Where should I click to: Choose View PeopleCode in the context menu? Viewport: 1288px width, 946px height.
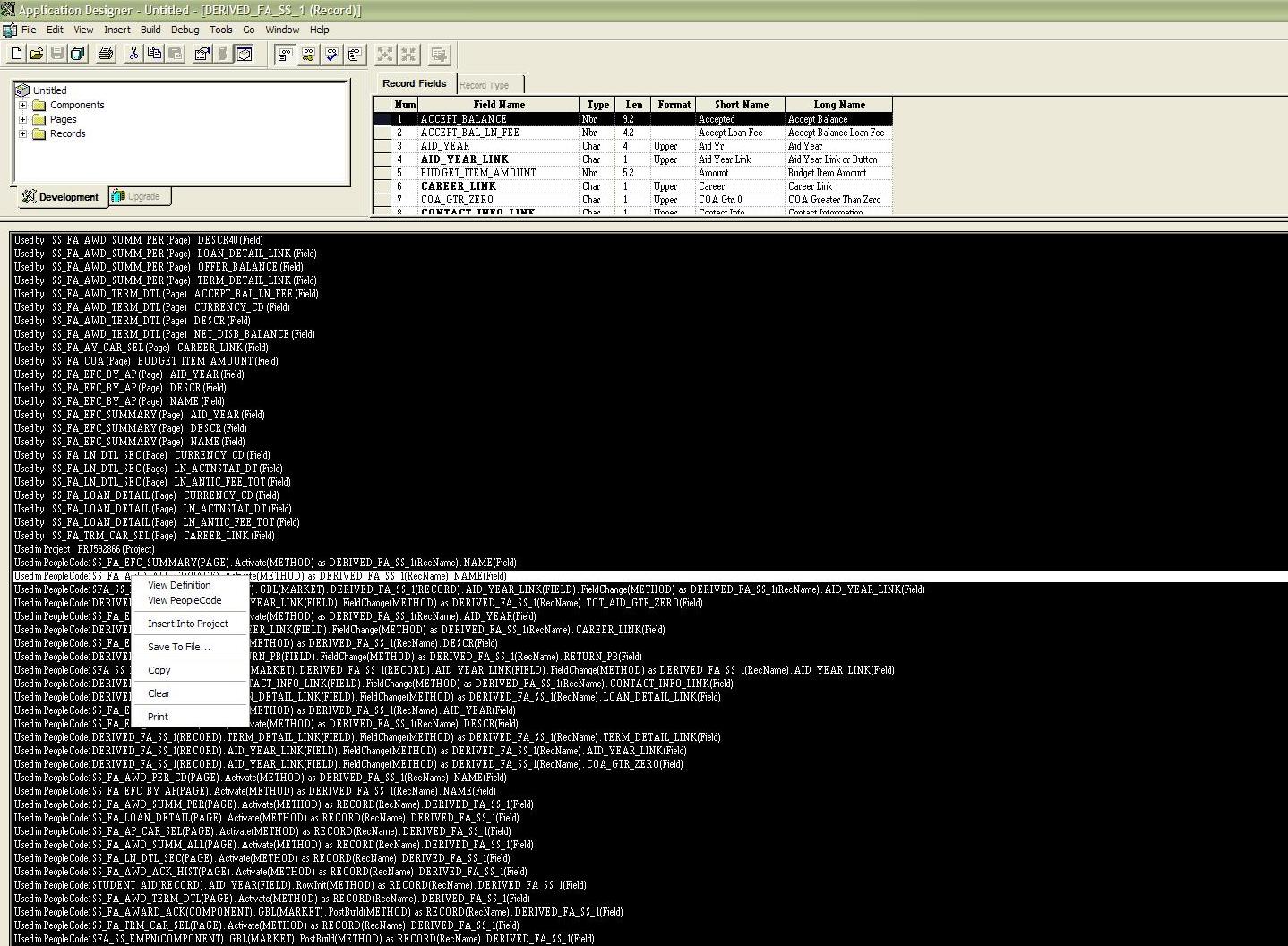click(185, 600)
